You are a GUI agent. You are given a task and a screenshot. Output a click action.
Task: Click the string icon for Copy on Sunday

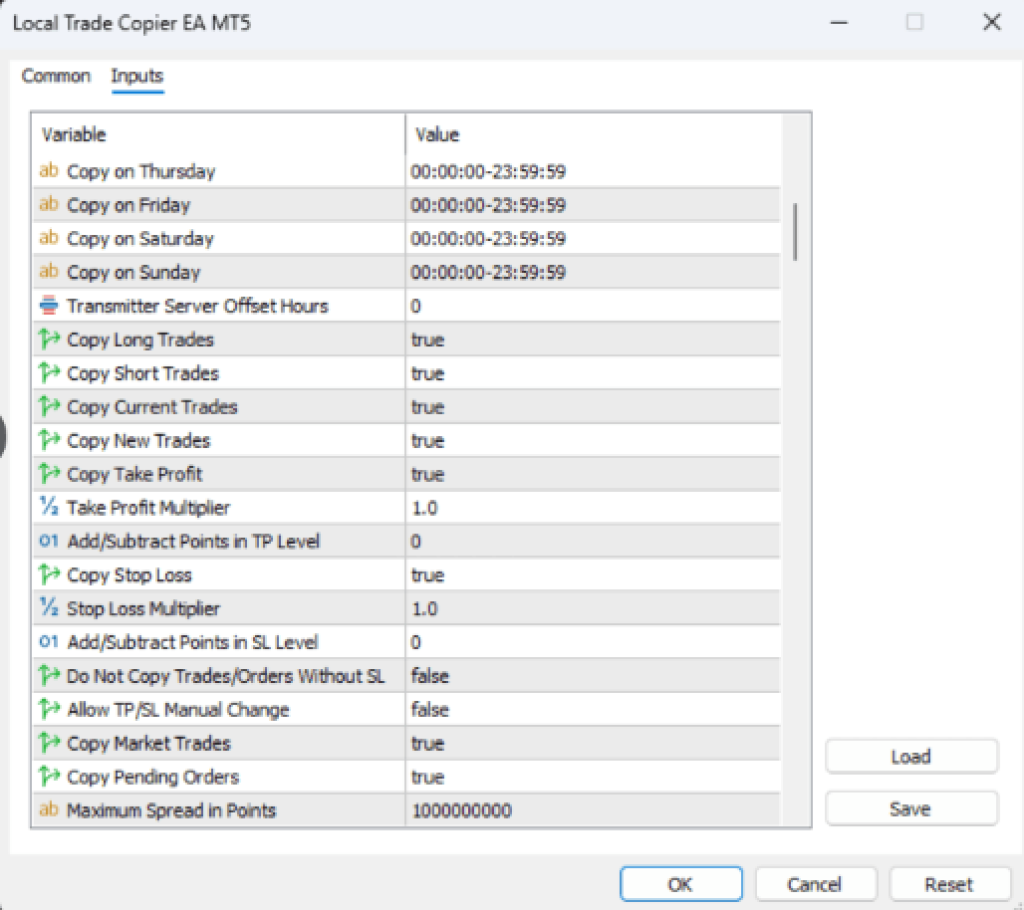(x=48, y=272)
